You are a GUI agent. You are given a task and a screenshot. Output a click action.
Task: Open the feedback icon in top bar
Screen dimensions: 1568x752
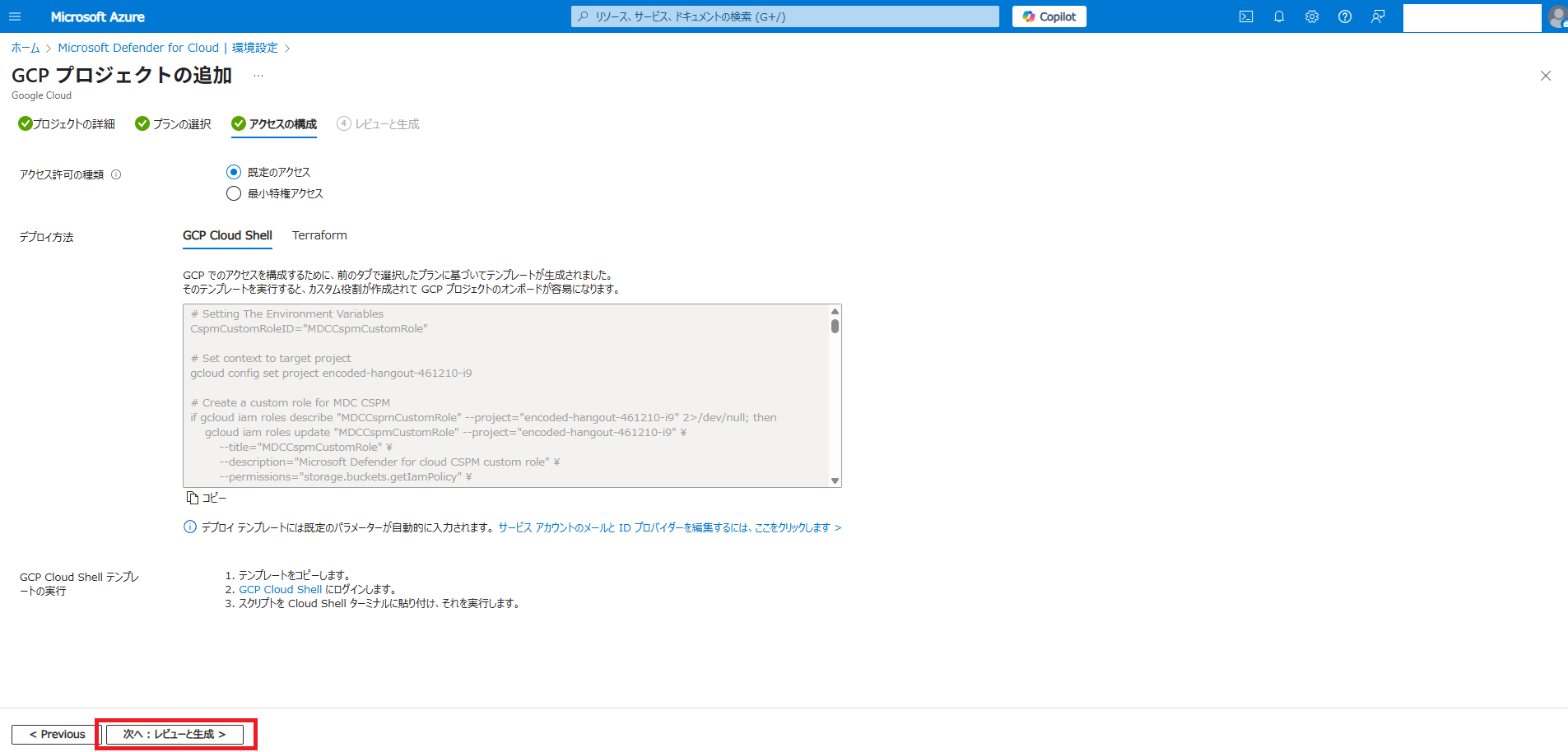tap(1378, 16)
